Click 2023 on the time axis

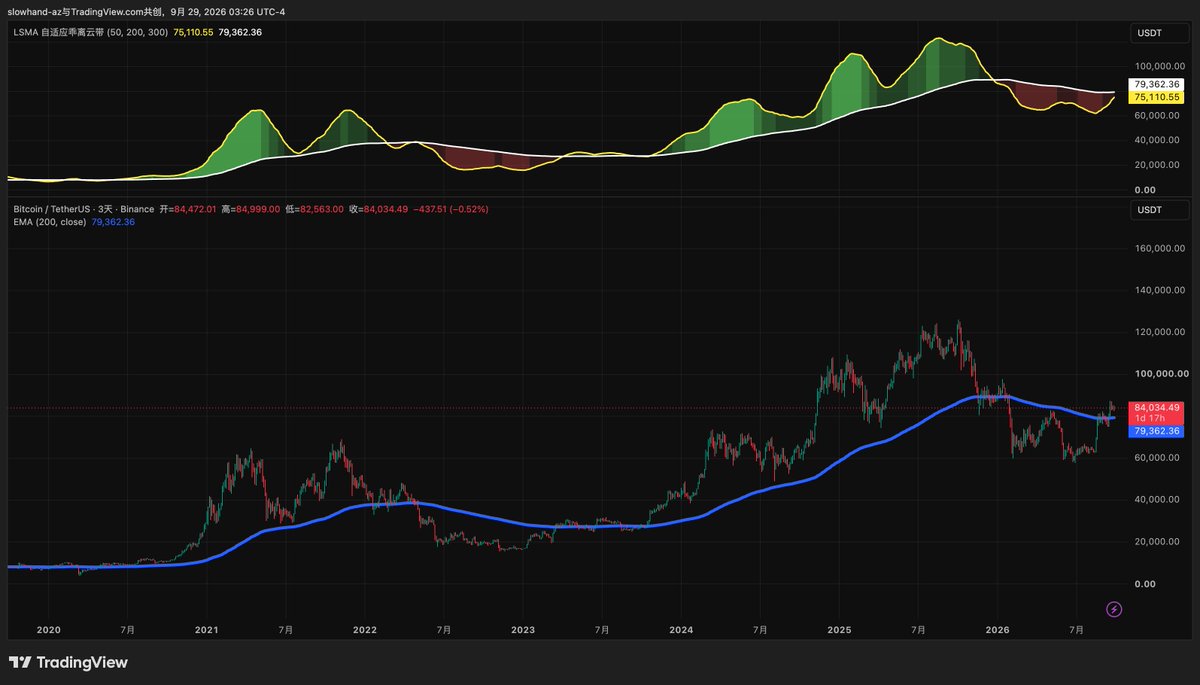tap(522, 630)
